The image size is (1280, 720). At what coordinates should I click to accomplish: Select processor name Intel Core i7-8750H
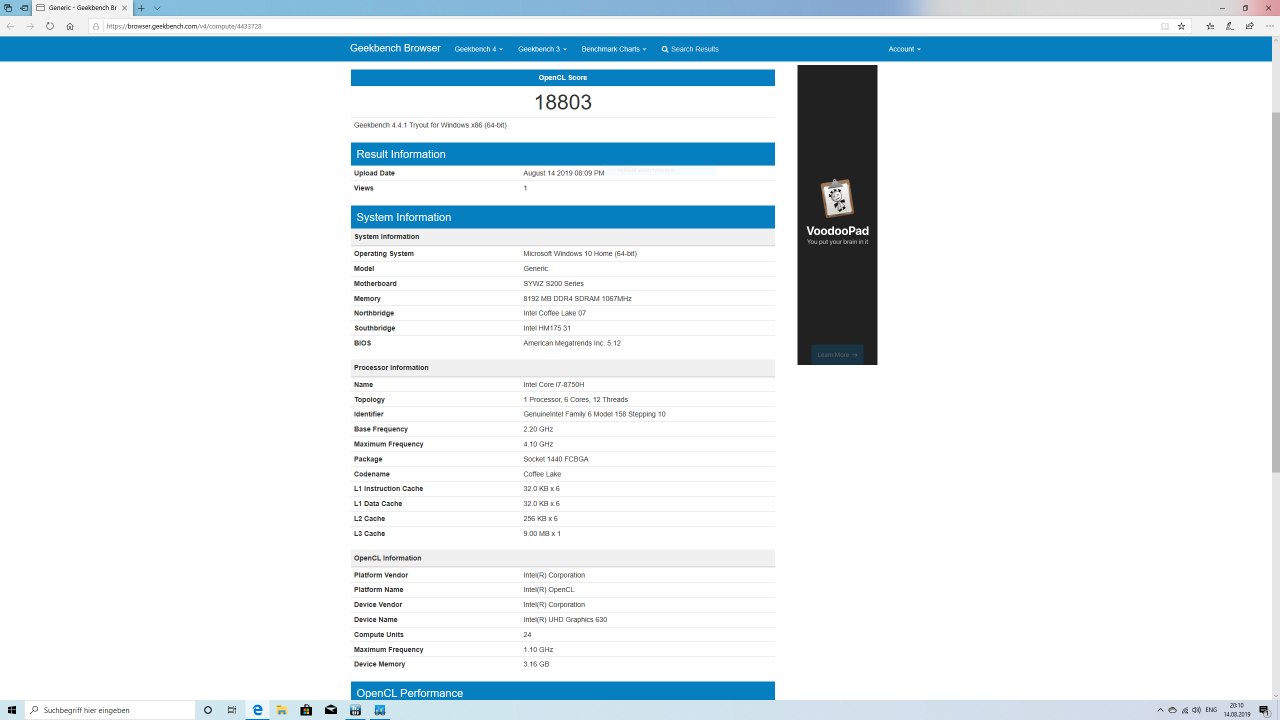(x=554, y=384)
